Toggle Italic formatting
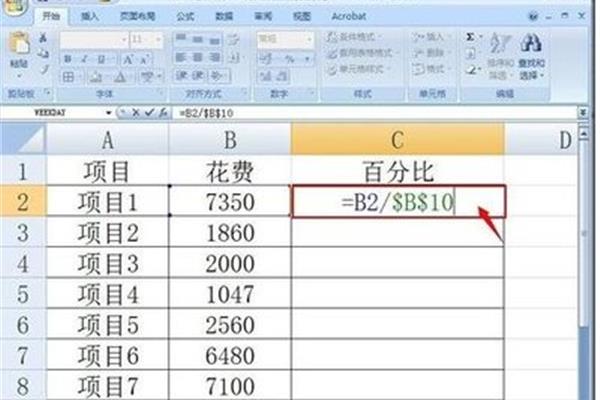 coord(85,59)
